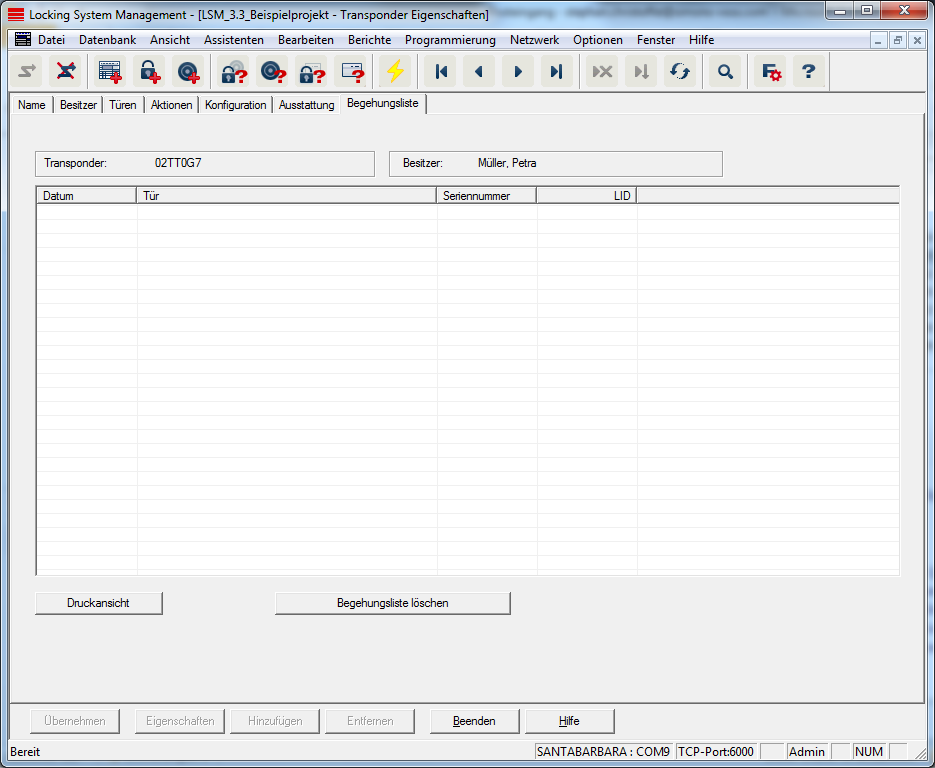The width and height of the screenshot is (935, 768).
Task: Click the add new transponder icon
Action: (x=188, y=72)
